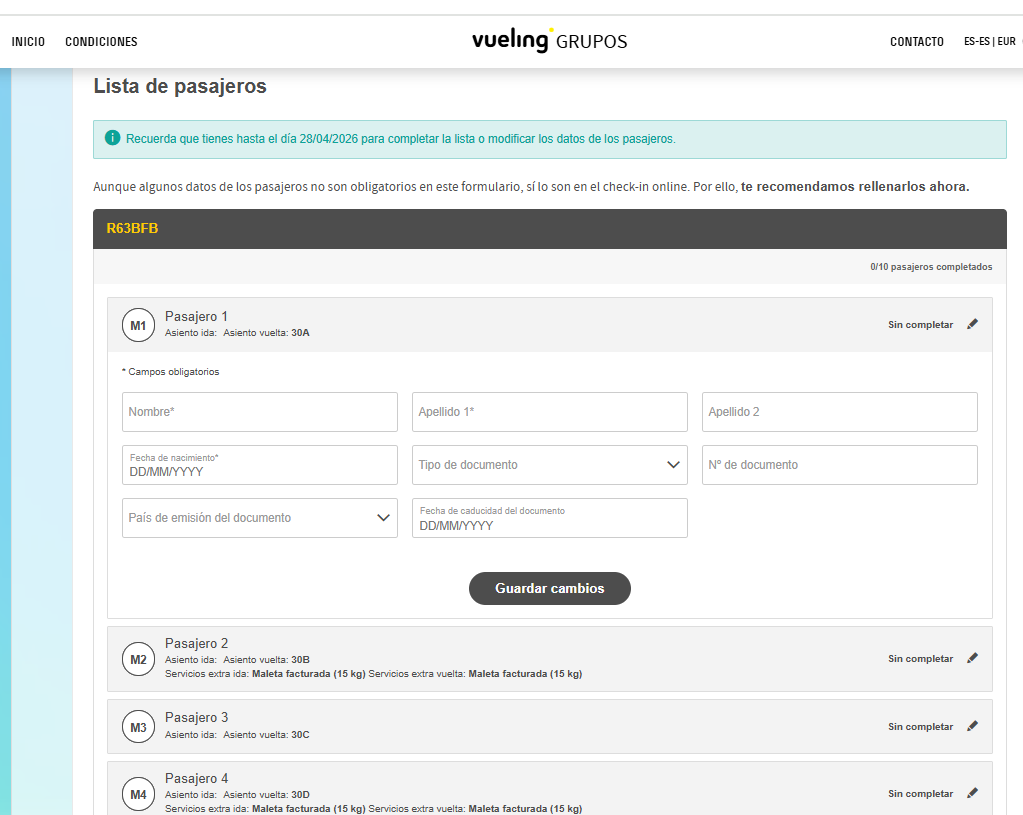Click the Fecha de nacimiento date field
This screenshot has height=815, width=1023.
pos(259,465)
